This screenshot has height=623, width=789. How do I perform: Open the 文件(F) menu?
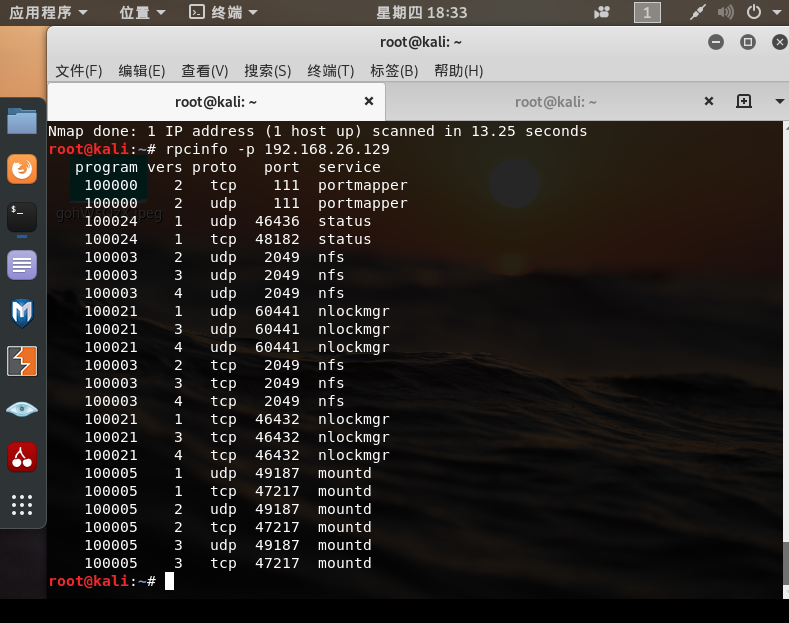78,71
